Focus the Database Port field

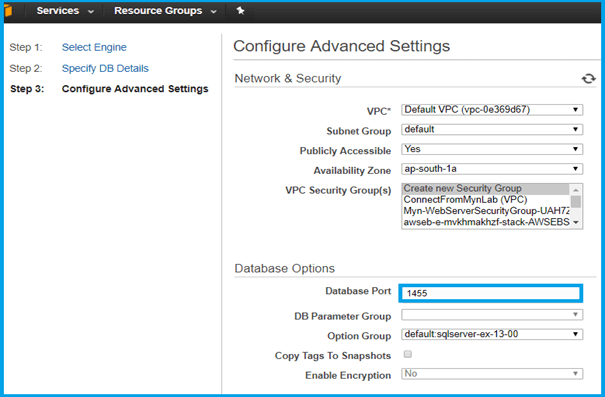(x=490, y=293)
